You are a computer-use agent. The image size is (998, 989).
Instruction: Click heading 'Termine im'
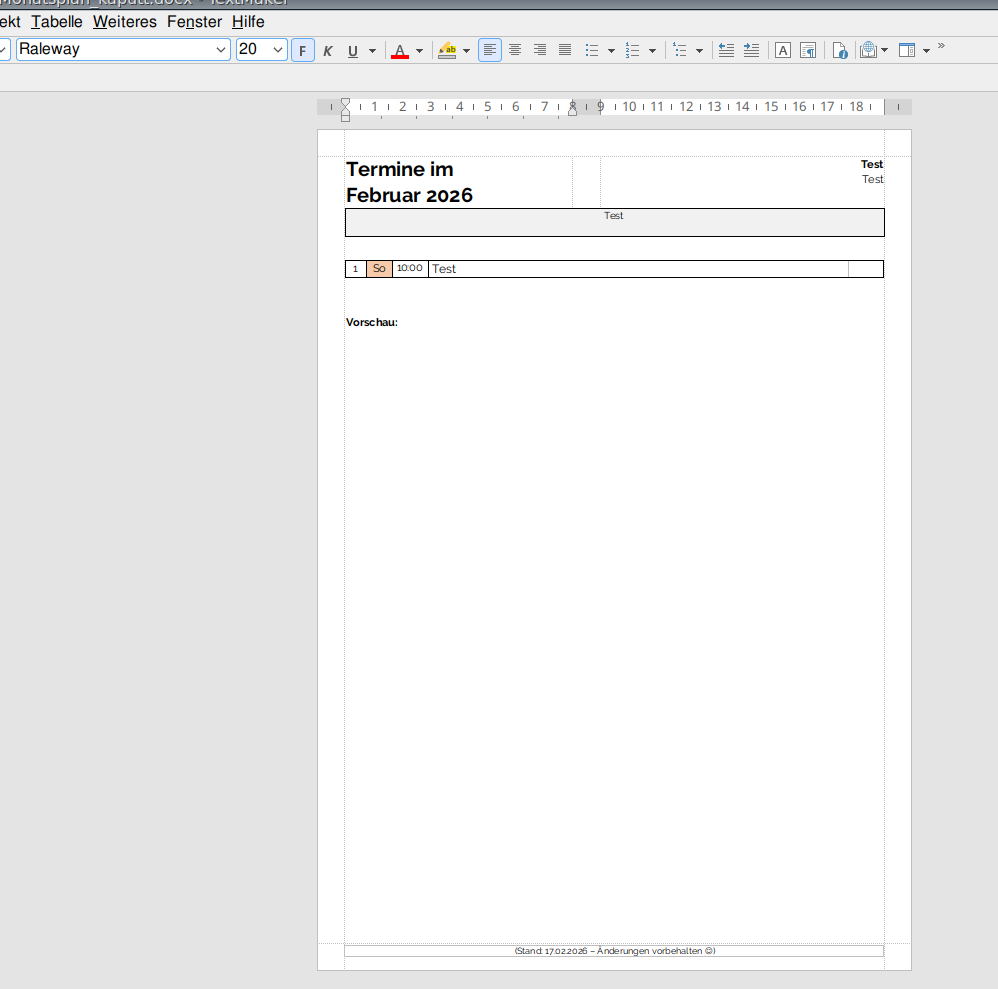click(x=400, y=169)
